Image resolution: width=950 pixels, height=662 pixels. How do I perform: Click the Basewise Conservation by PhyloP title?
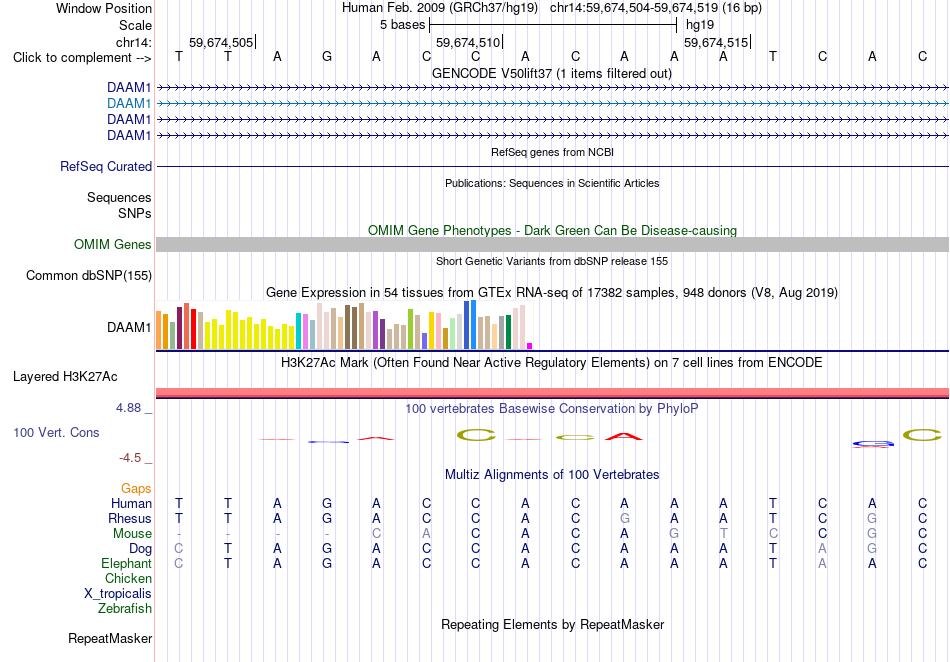pos(552,409)
